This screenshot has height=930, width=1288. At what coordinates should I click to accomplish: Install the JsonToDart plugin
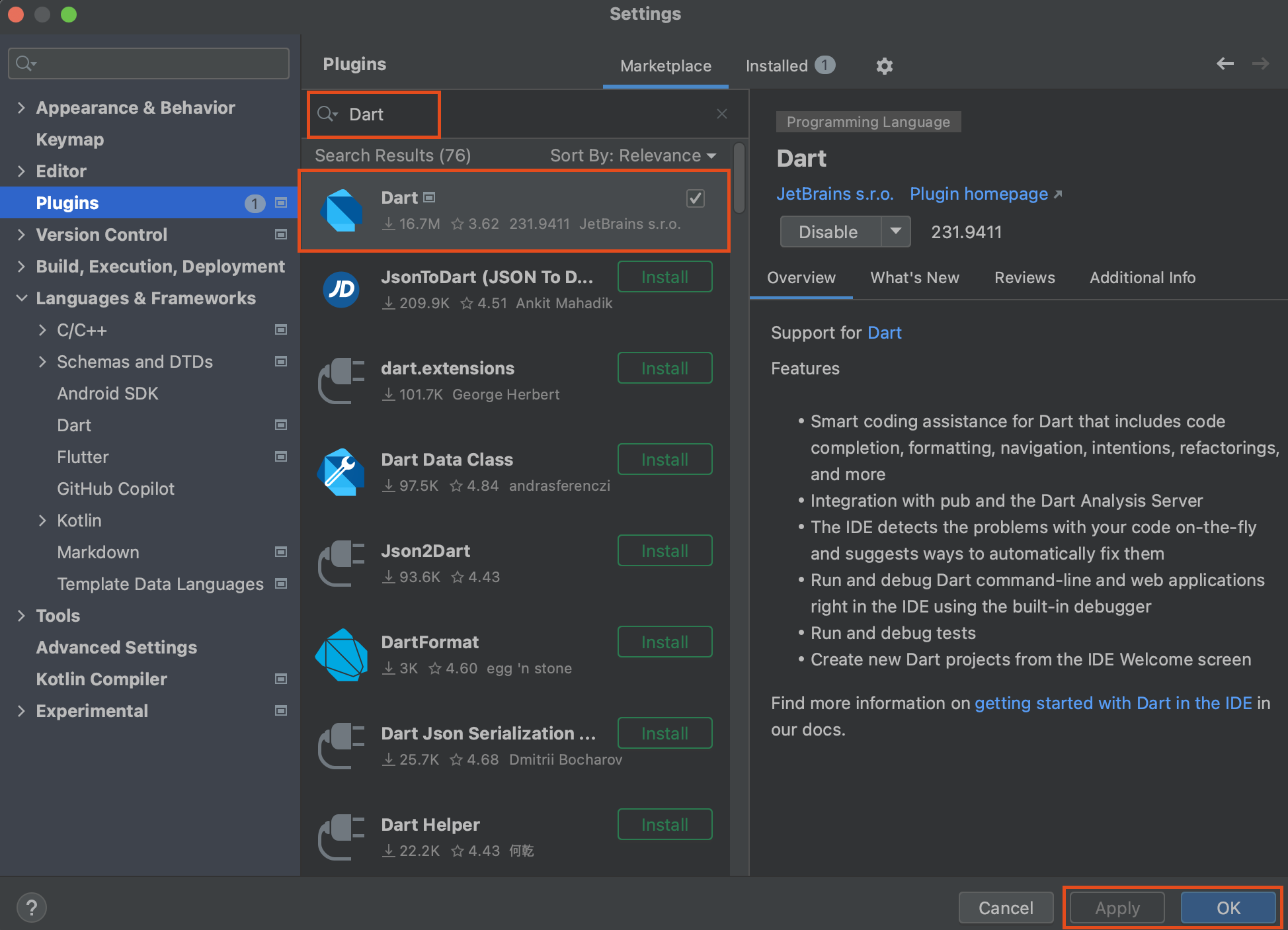664,277
